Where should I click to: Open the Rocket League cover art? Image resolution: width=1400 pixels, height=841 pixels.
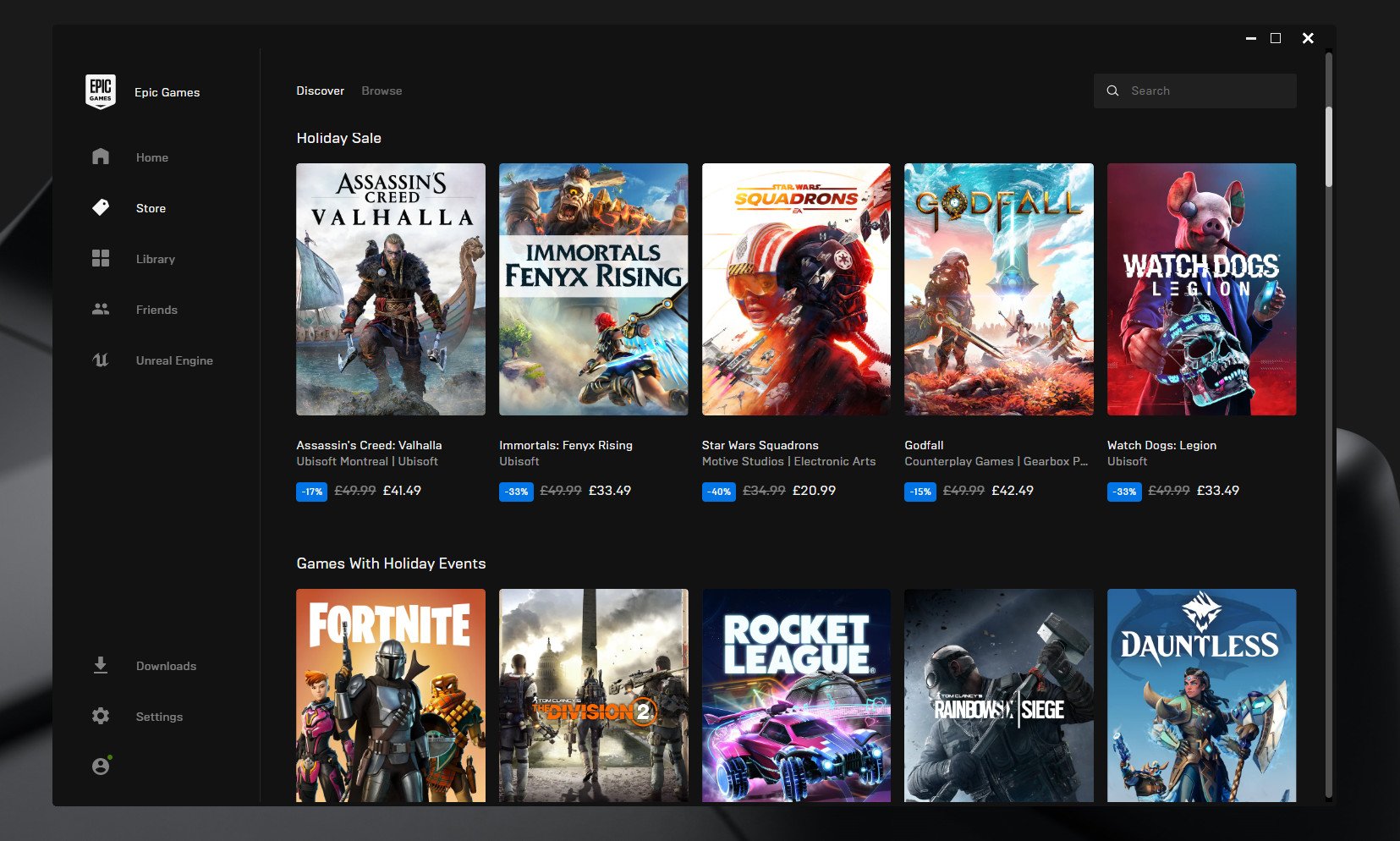pos(796,695)
